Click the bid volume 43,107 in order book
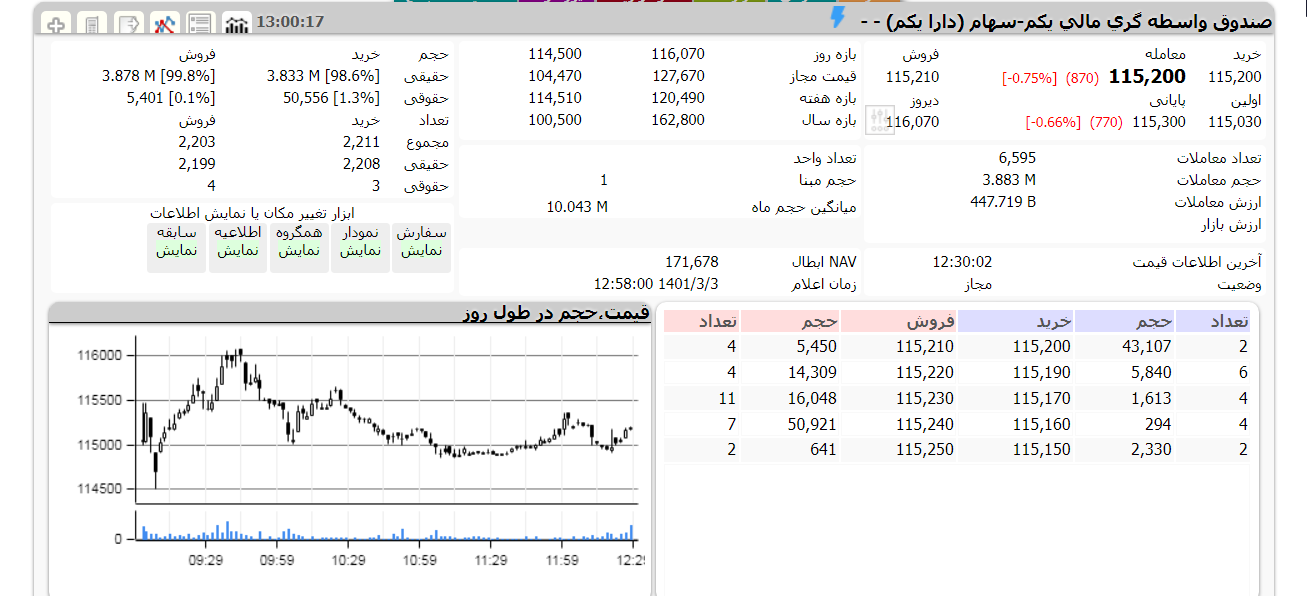Screen dimensions: 1307x596 1147,347
